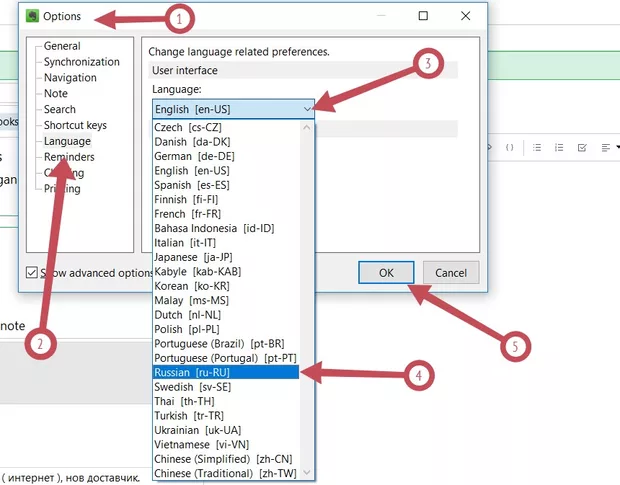Image resolution: width=620 pixels, height=485 pixels.
Task: Choose Chinese (Simplified) [zh-CN] option
Action: (x=226, y=459)
